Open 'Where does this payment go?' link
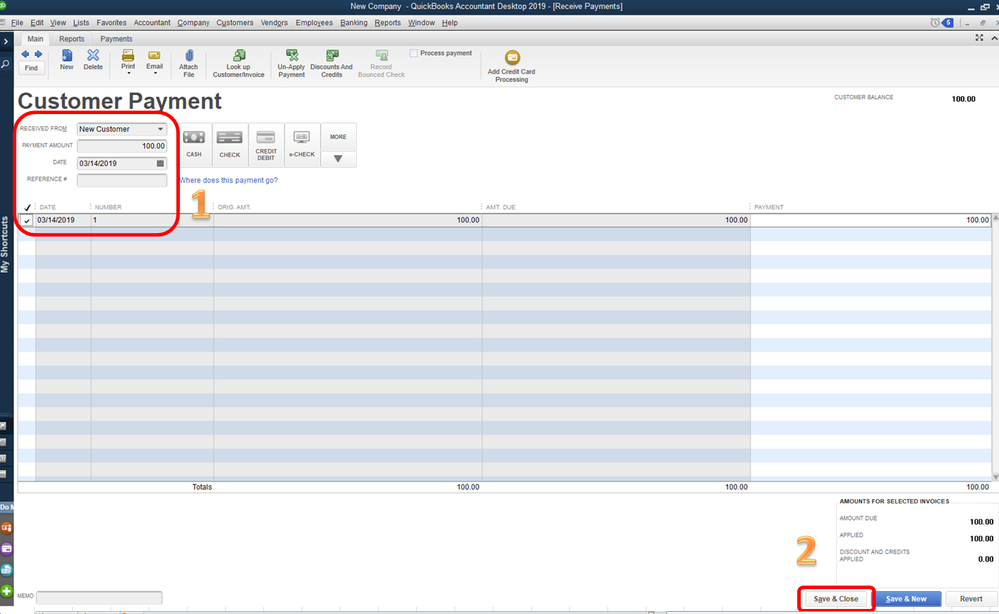The image size is (999, 614). [x=228, y=181]
